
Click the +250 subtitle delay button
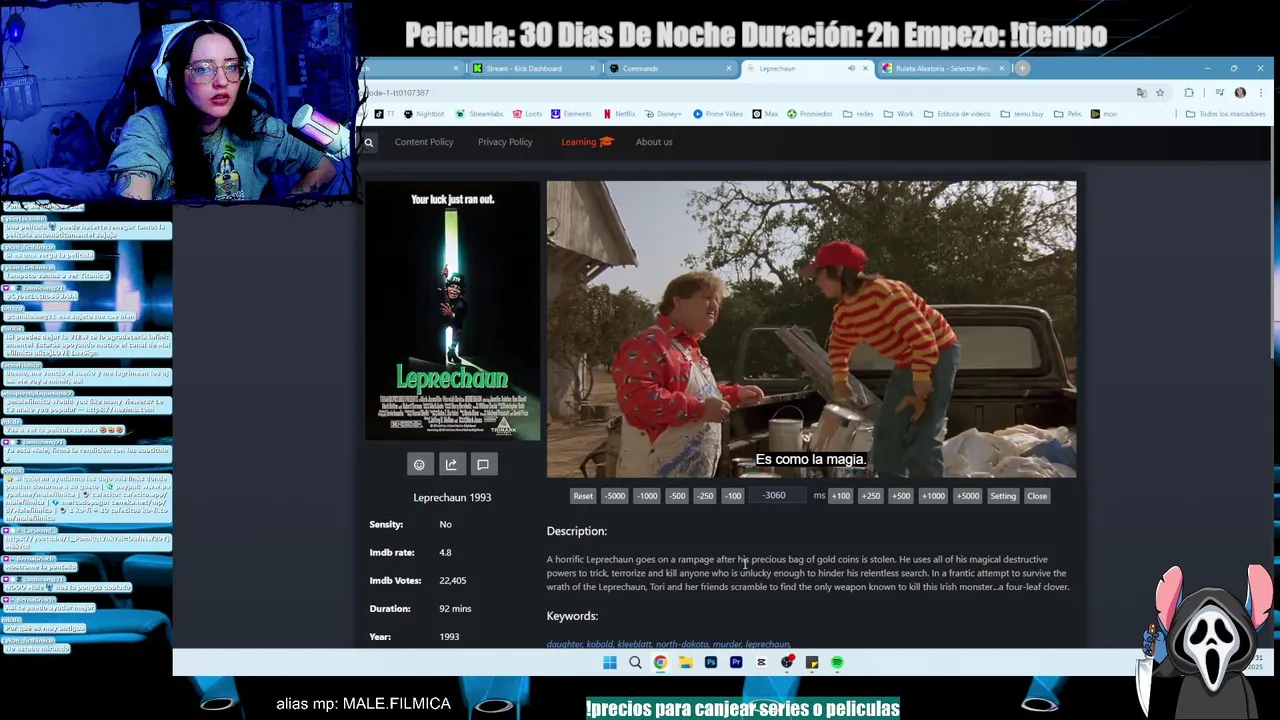pos(870,496)
